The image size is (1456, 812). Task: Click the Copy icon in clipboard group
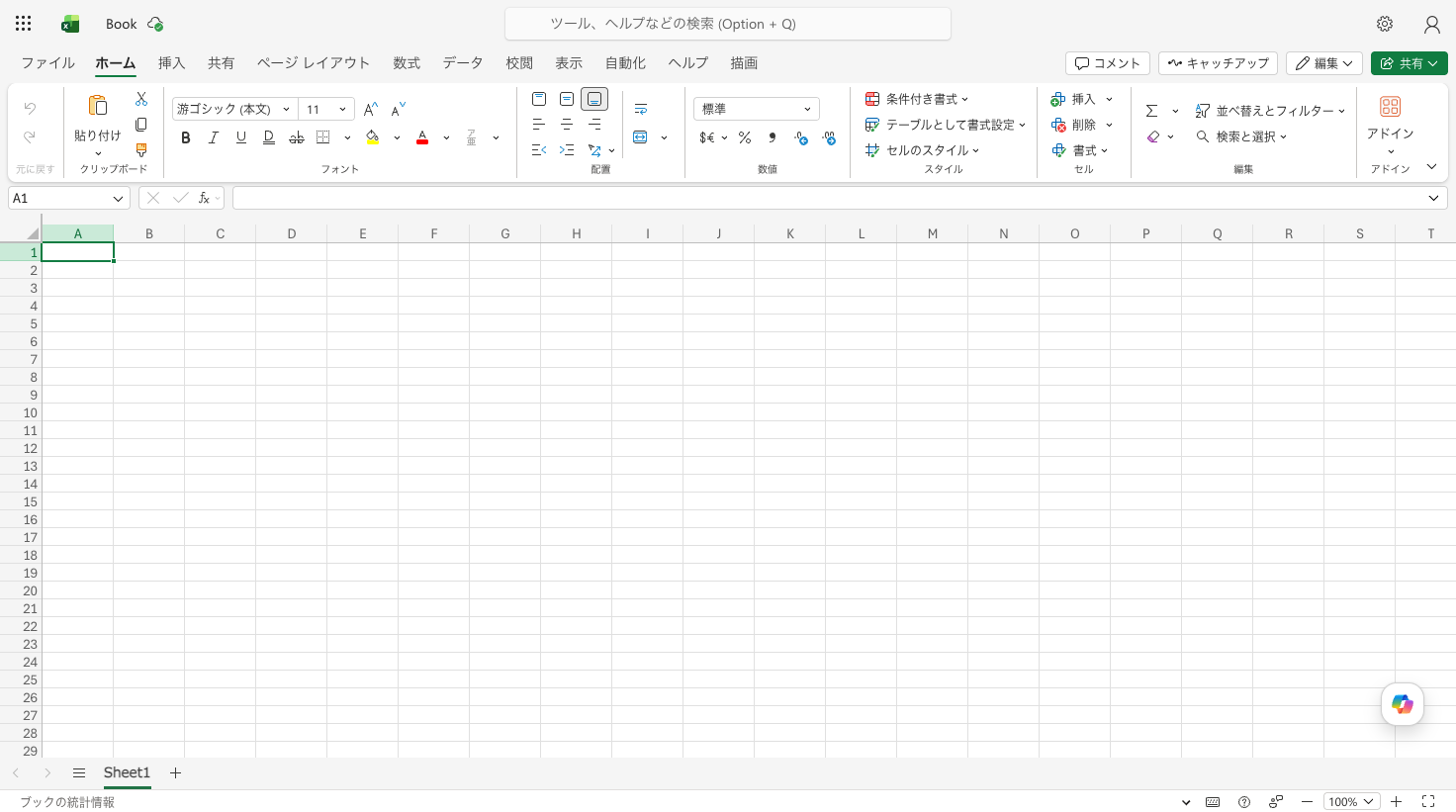click(141, 125)
